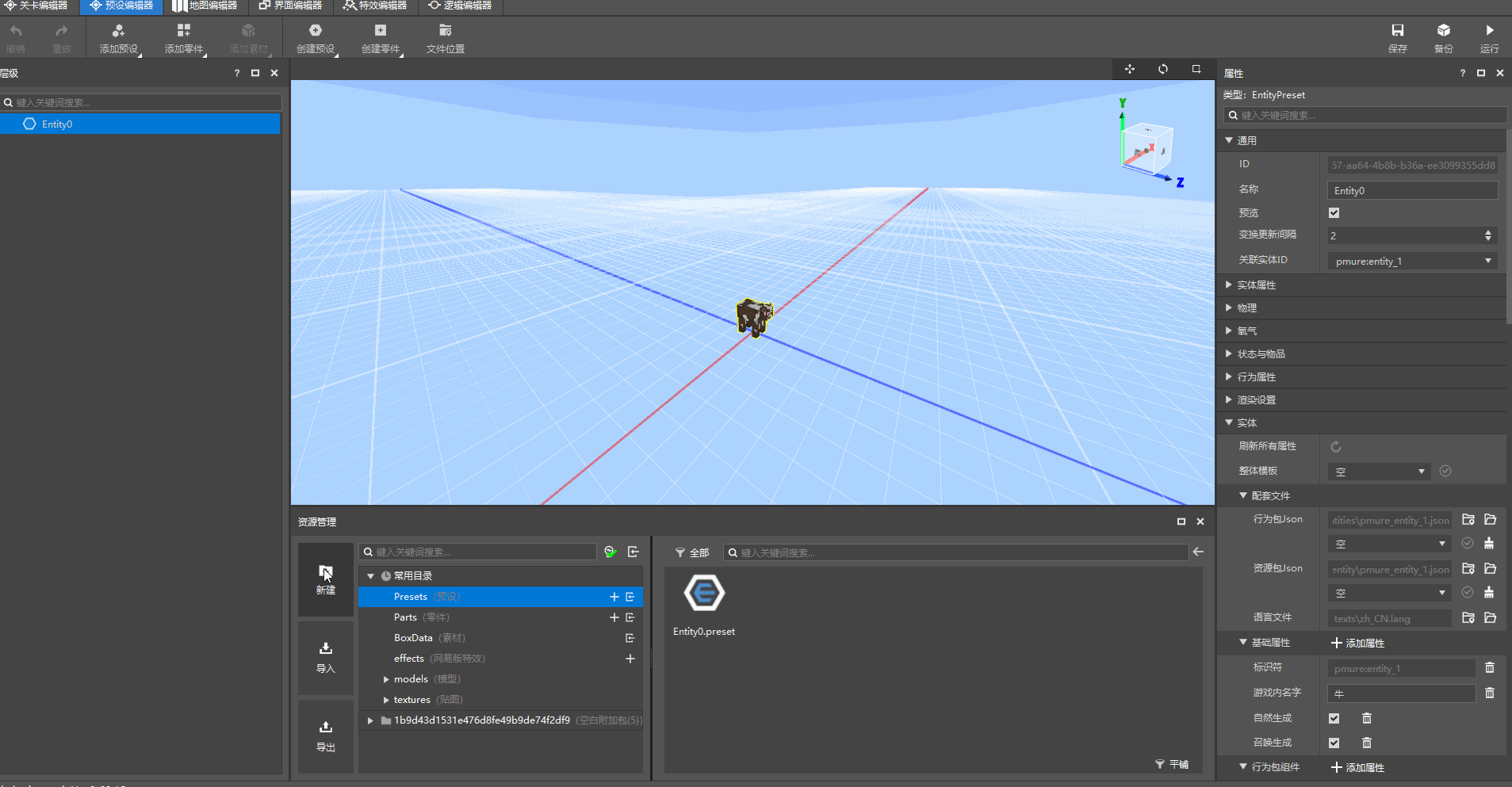Click the viewport reset rotation icon
Screen dimensions: 1512x787
point(1163,69)
